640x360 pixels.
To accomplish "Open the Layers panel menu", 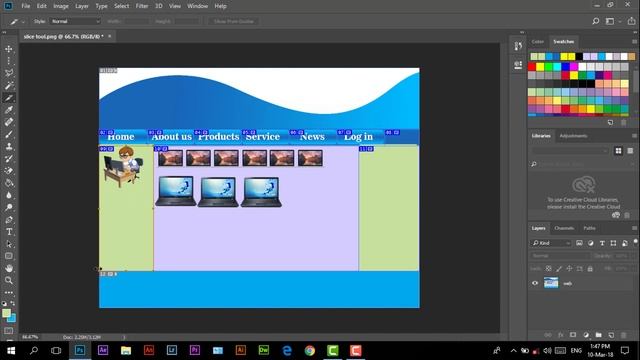I will coord(634,228).
